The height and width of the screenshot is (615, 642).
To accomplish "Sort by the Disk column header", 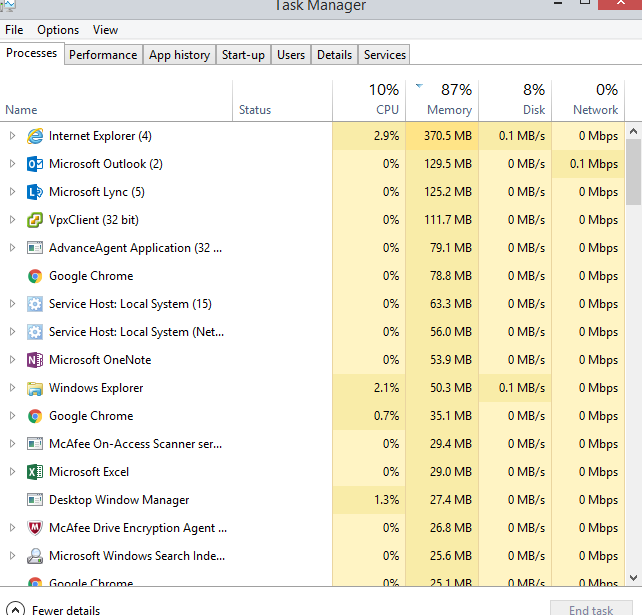I will (515, 101).
